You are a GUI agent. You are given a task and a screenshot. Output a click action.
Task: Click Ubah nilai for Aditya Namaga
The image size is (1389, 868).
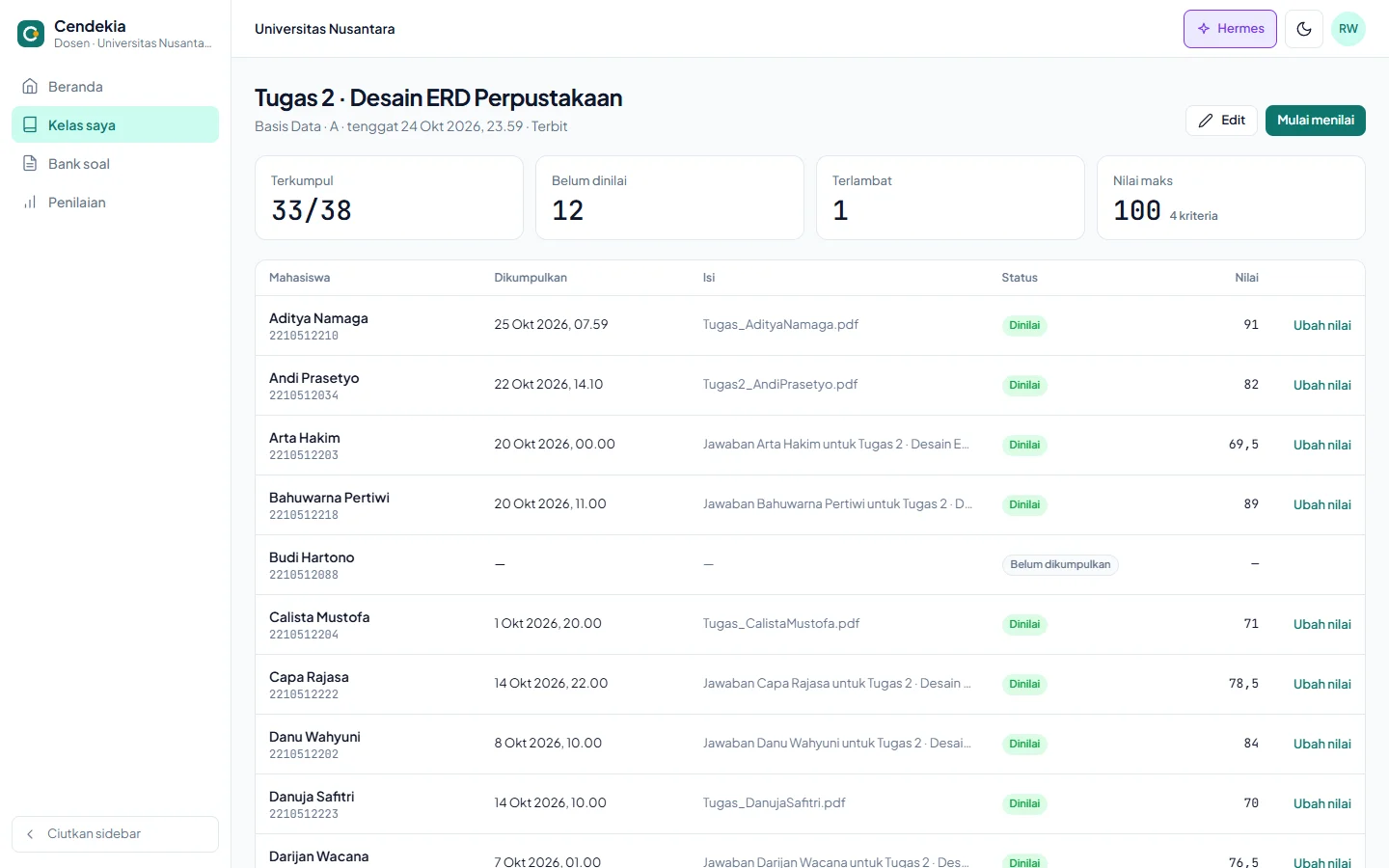coord(1321,325)
